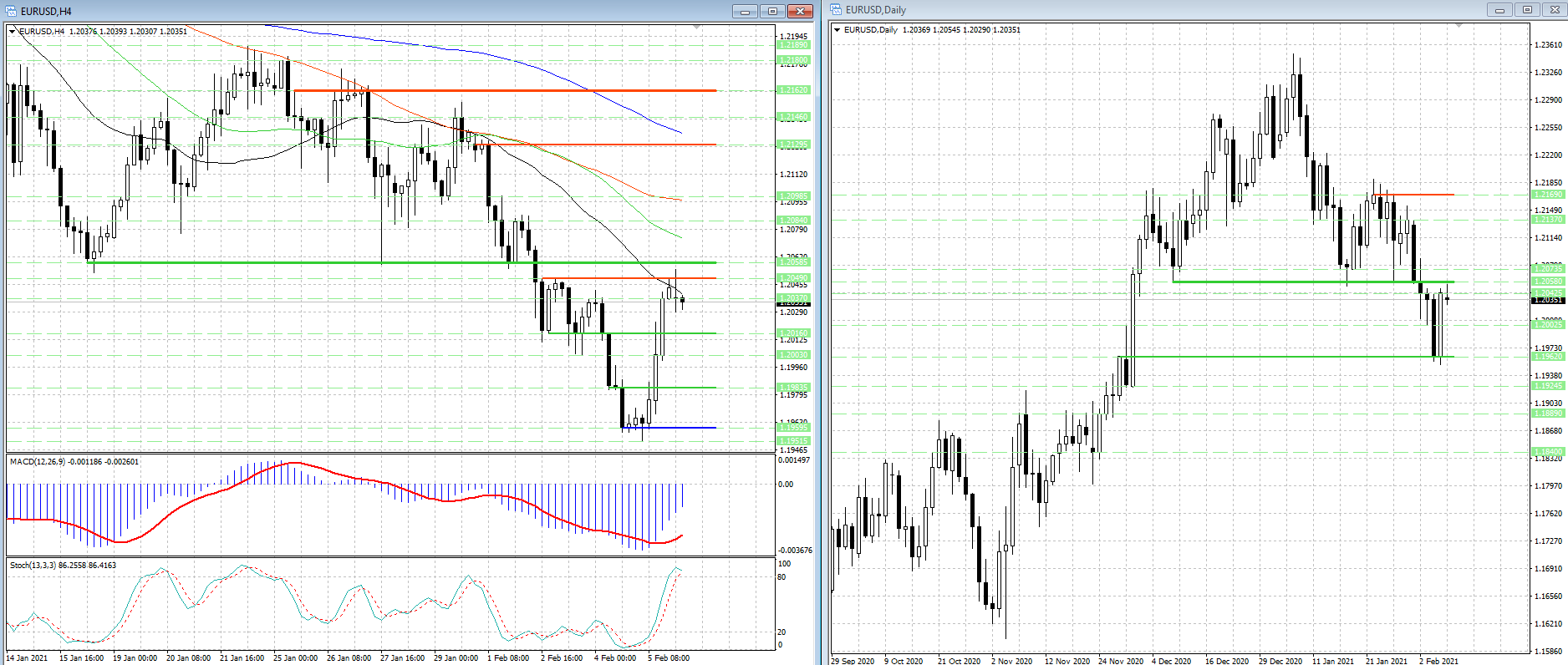This screenshot has width=1568, height=665.
Task: Click the 1.19620 price label on Daily scale
Action: pyautogui.click(x=1547, y=357)
